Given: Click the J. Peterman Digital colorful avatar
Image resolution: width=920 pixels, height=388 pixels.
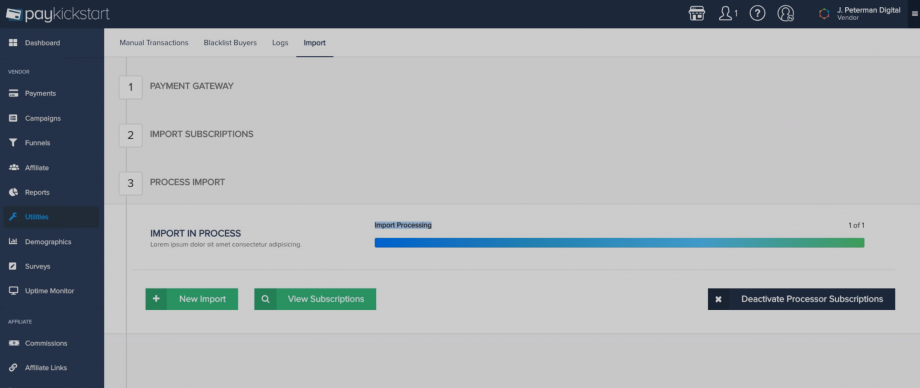Looking at the screenshot, I should tap(824, 14).
